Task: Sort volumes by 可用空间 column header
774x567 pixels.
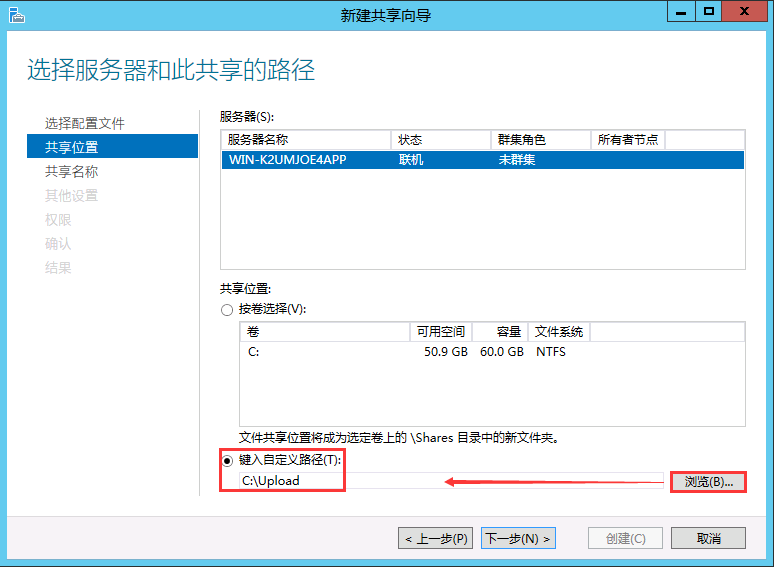Action: click(x=440, y=331)
